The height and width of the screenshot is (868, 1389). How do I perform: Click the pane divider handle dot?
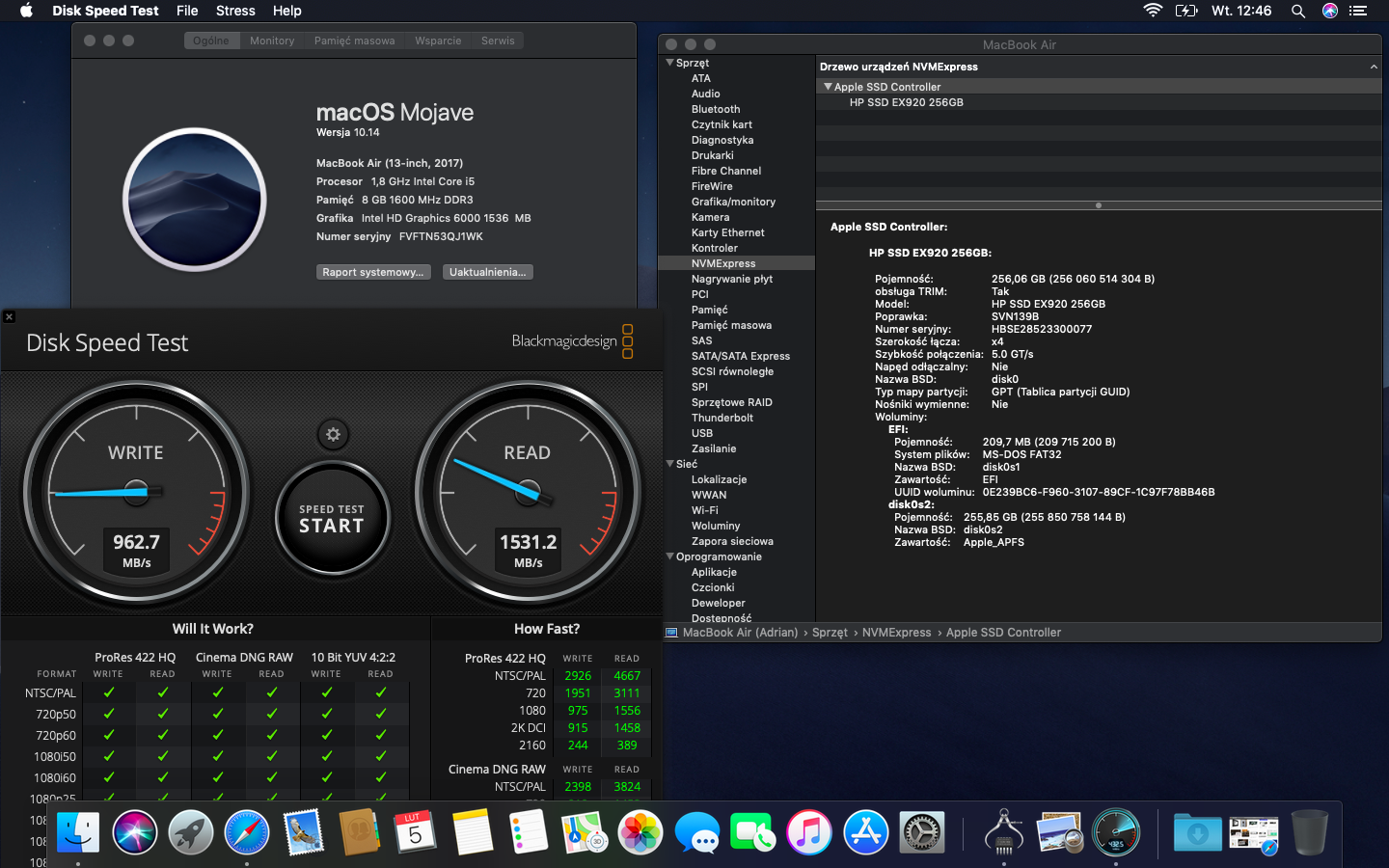tap(1099, 205)
